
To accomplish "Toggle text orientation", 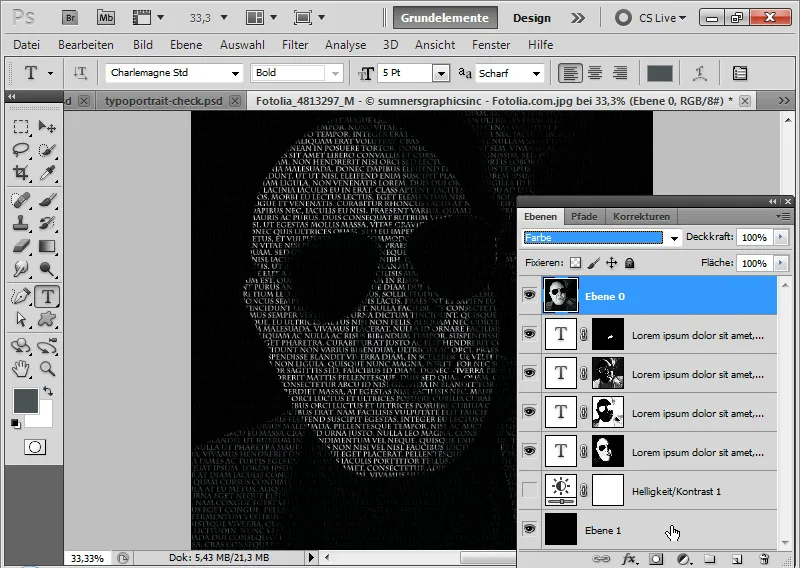I will pos(80,73).
